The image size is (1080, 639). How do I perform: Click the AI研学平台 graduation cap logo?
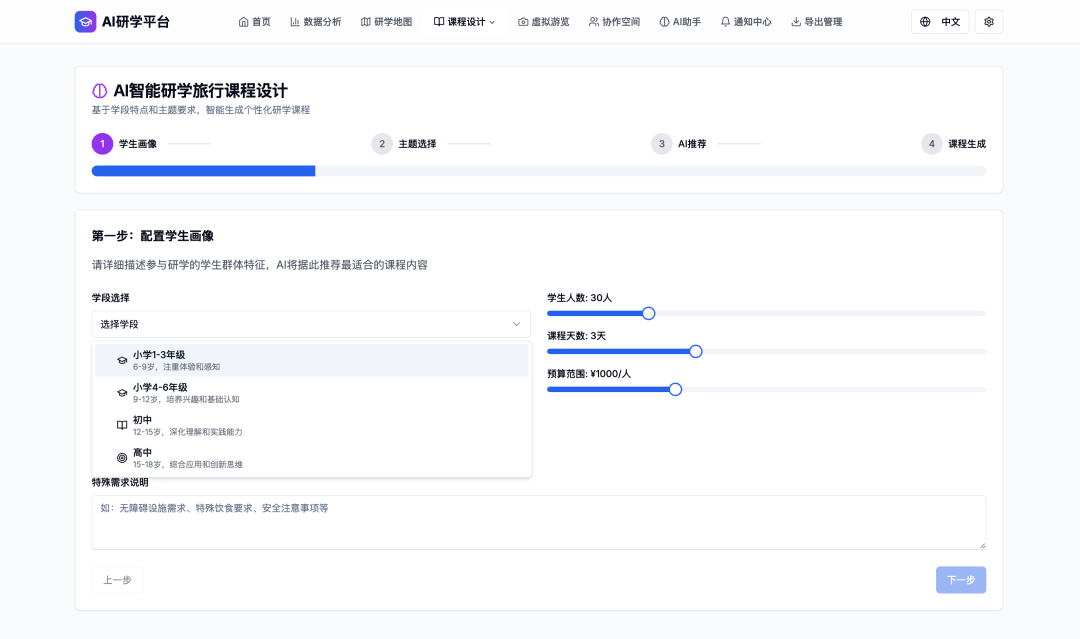(86, 21)
